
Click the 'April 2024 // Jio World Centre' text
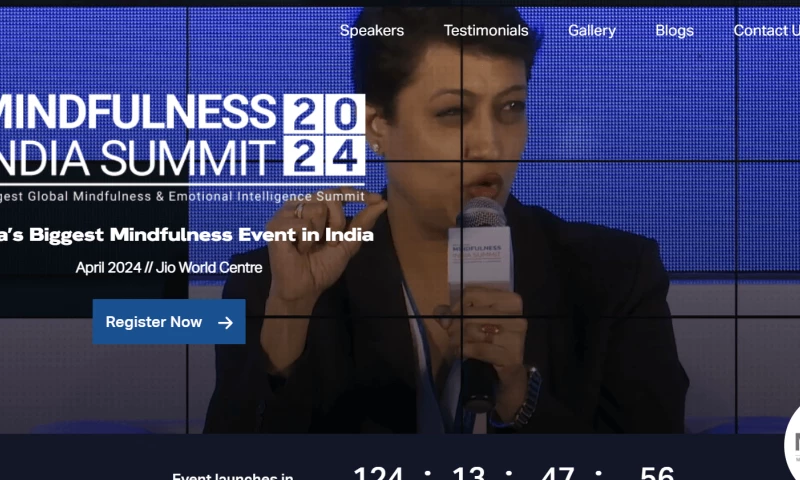coord(169,267)
